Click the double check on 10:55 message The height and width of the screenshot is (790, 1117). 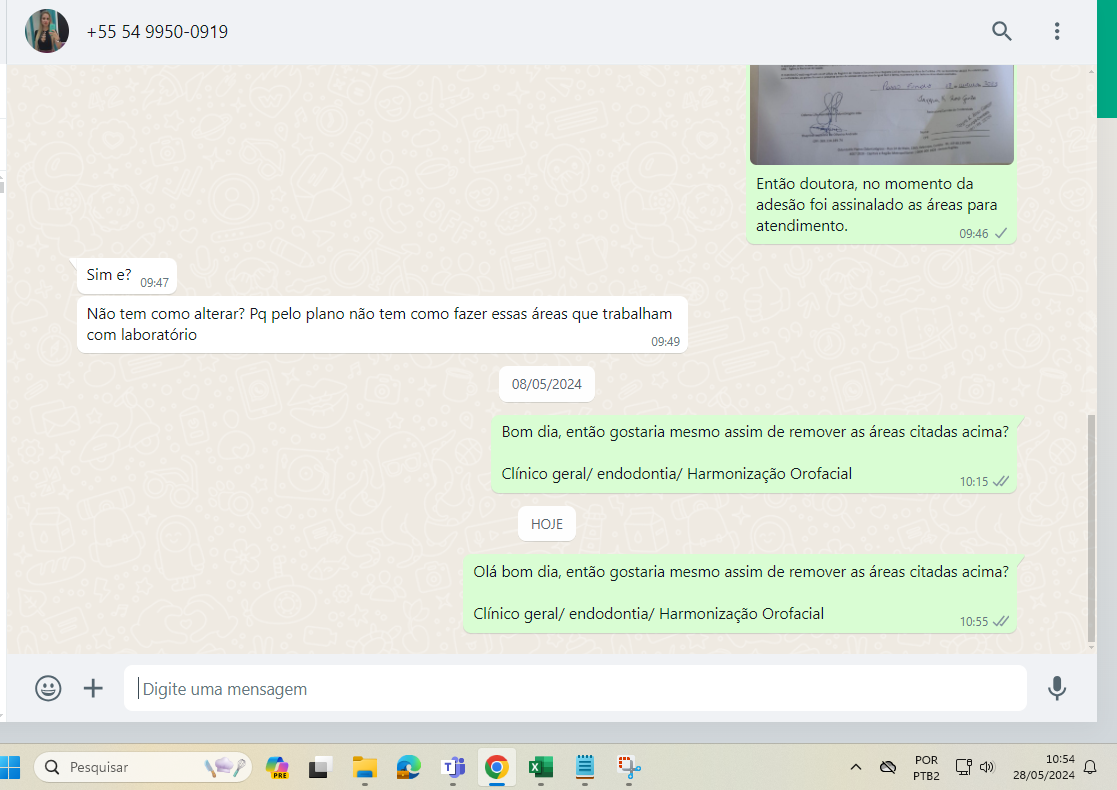pos(1001,621)
